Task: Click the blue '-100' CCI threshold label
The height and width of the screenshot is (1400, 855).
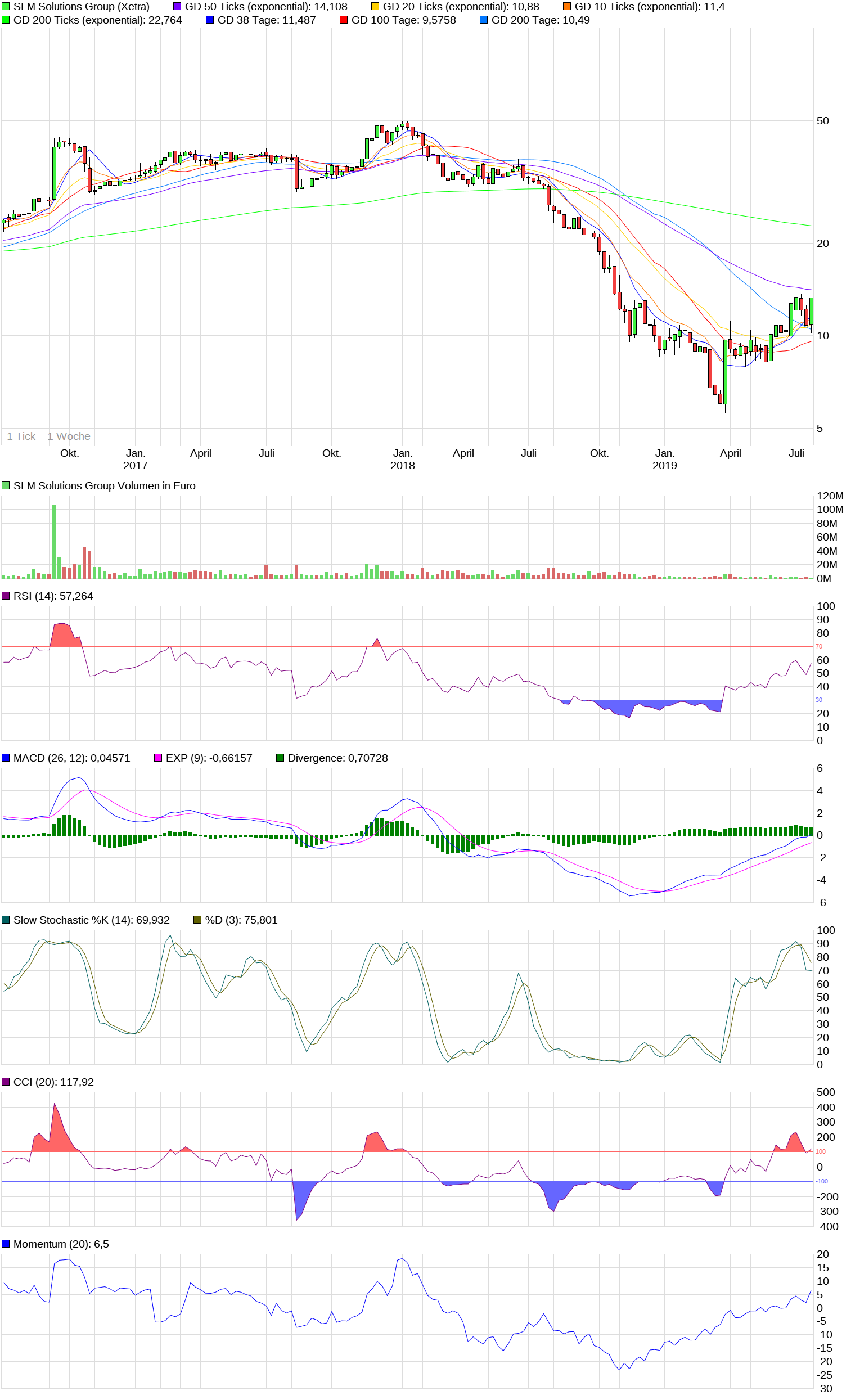Action: 822,1181
